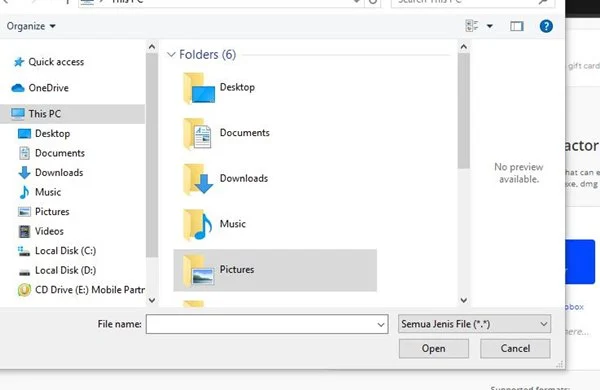Open the Organize menu
600x390 pixels.
pyautogui.click(x=31, y=26)
